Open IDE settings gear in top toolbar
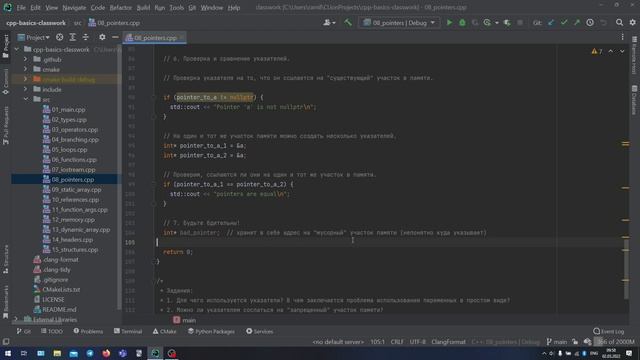The image size is (640, 360). (x=632, y=23)
